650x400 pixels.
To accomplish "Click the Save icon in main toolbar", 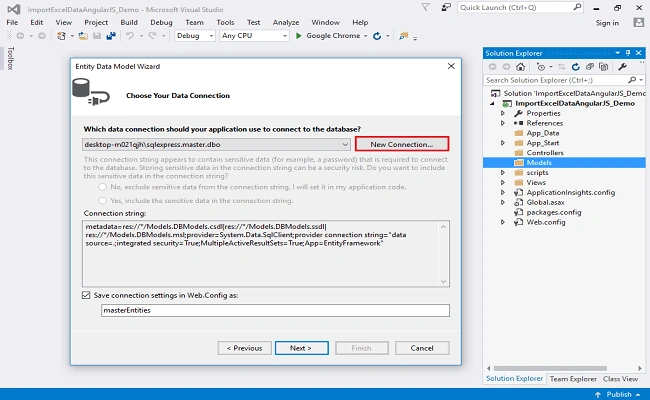I will (97, 36).
